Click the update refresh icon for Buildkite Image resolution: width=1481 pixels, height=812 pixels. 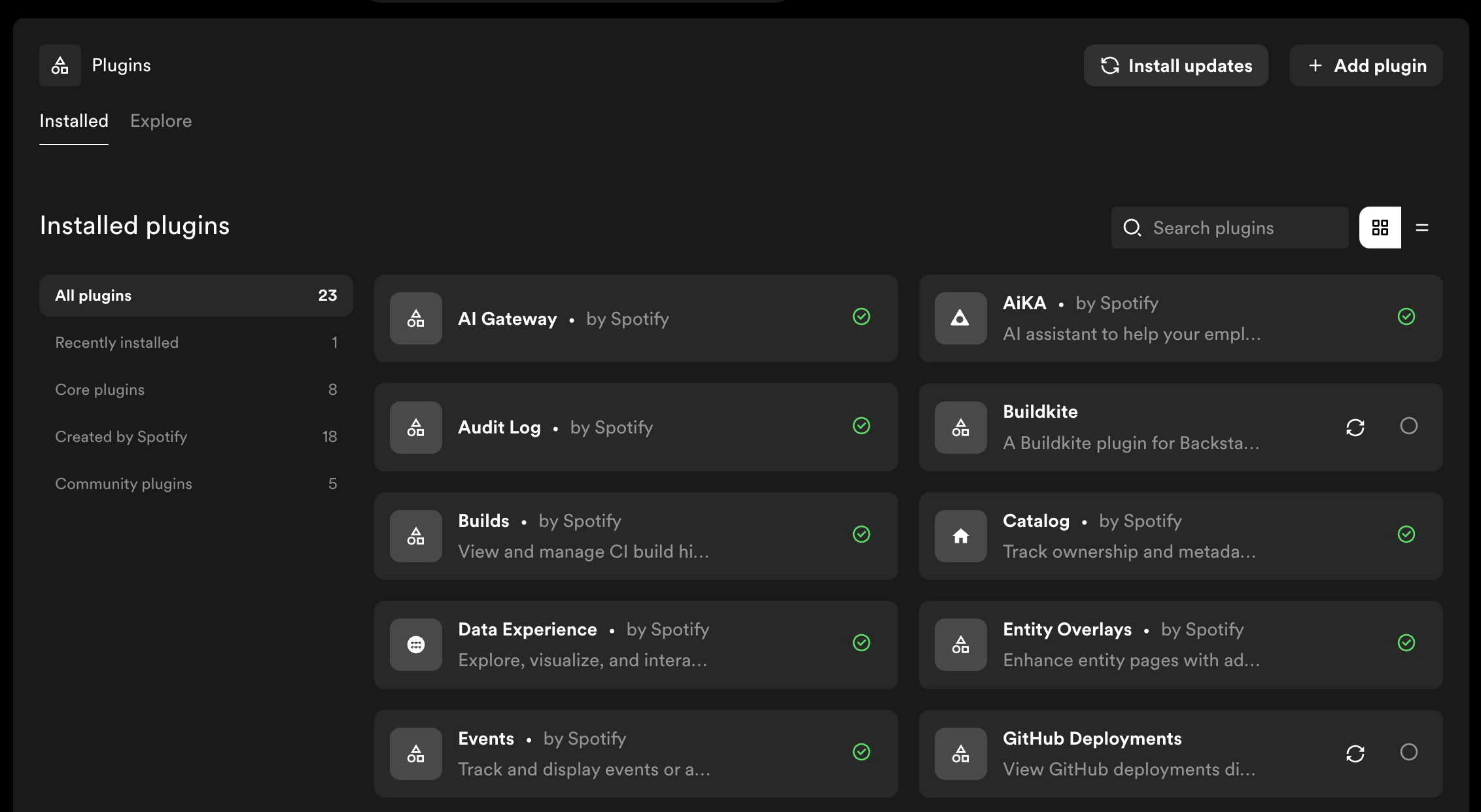tap(1355, 428)
